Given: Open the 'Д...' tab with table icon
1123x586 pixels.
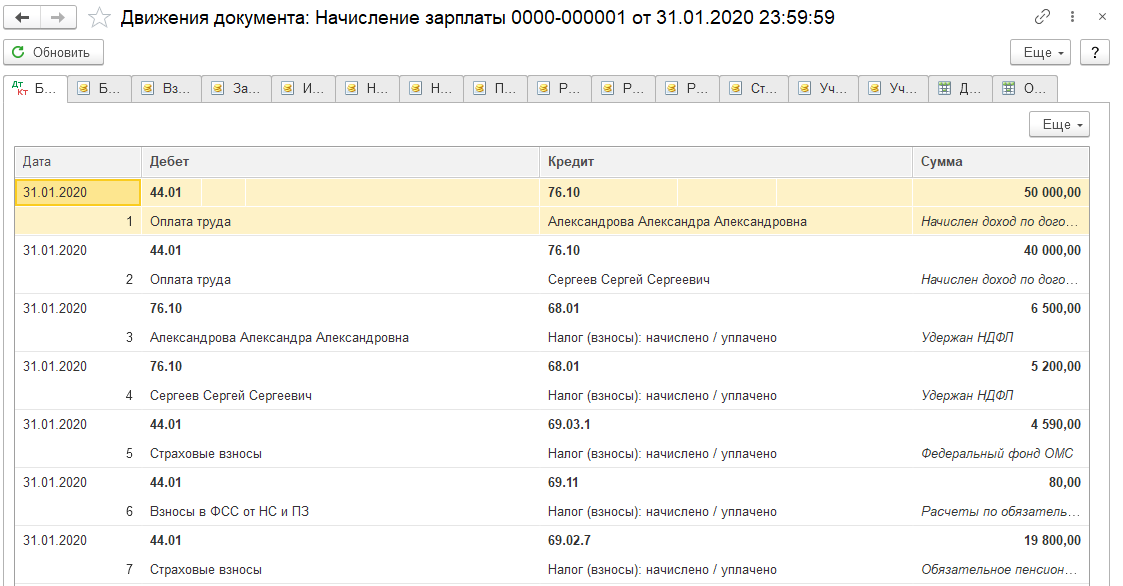Looking at the screenshot, I should tap(960, 89).
